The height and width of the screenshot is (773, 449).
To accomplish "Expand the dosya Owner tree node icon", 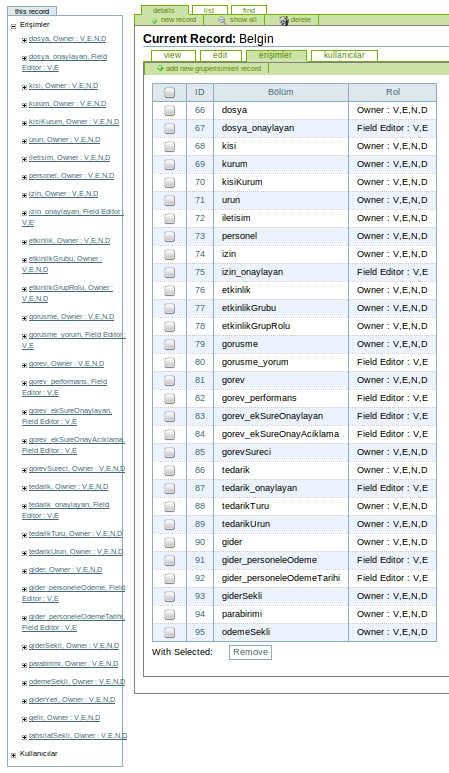I will tap(24, 40).
